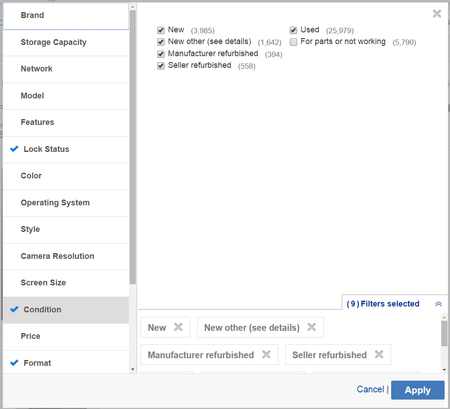Select the Model filter category
Viewport: 450px width, 409px height.
point(66,96)
